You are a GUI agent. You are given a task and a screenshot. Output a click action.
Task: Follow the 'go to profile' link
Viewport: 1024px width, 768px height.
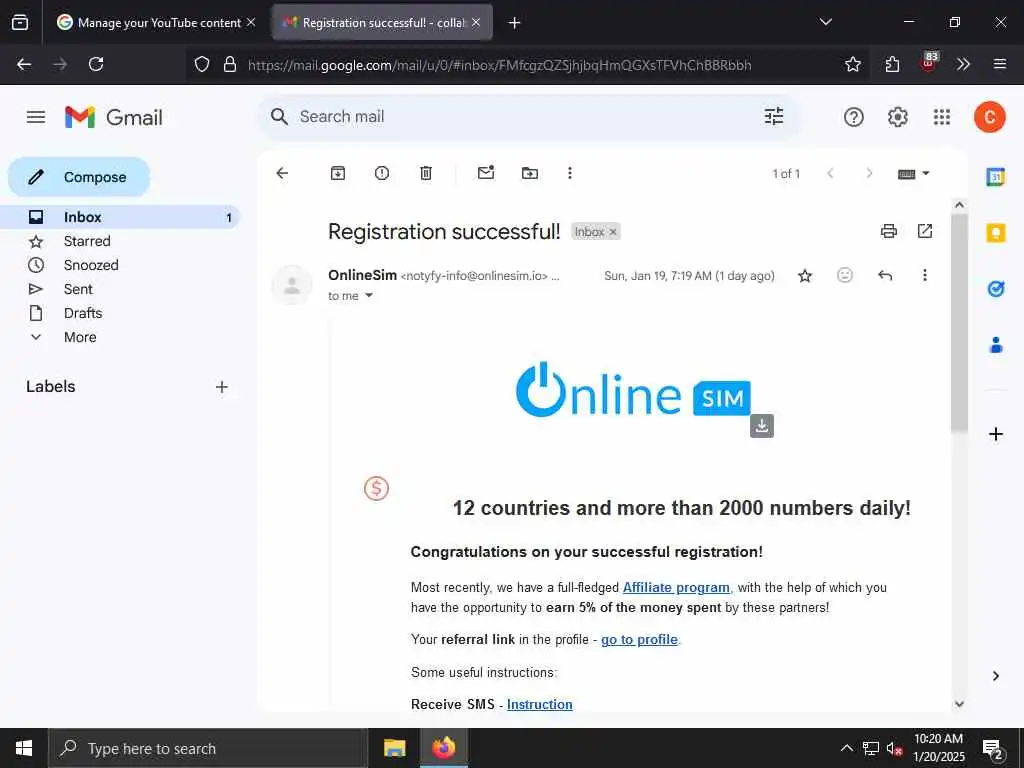639,639
